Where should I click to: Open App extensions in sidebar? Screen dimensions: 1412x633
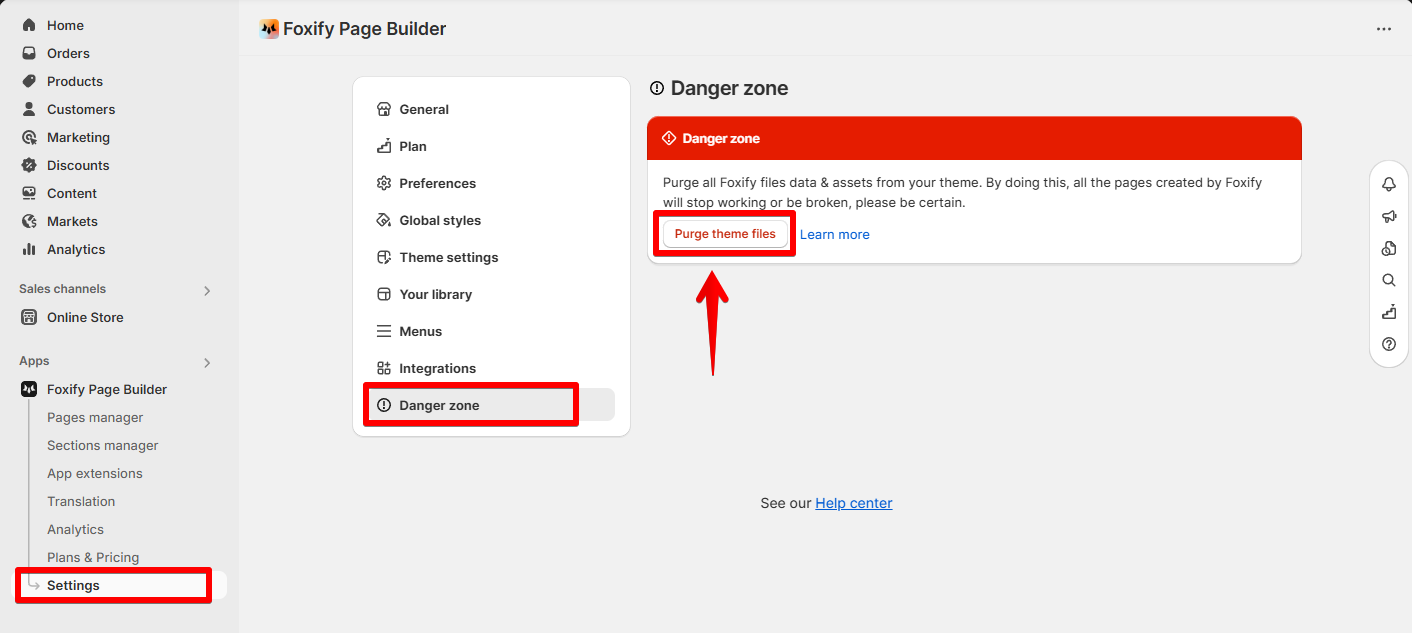[x=95, y=473]
